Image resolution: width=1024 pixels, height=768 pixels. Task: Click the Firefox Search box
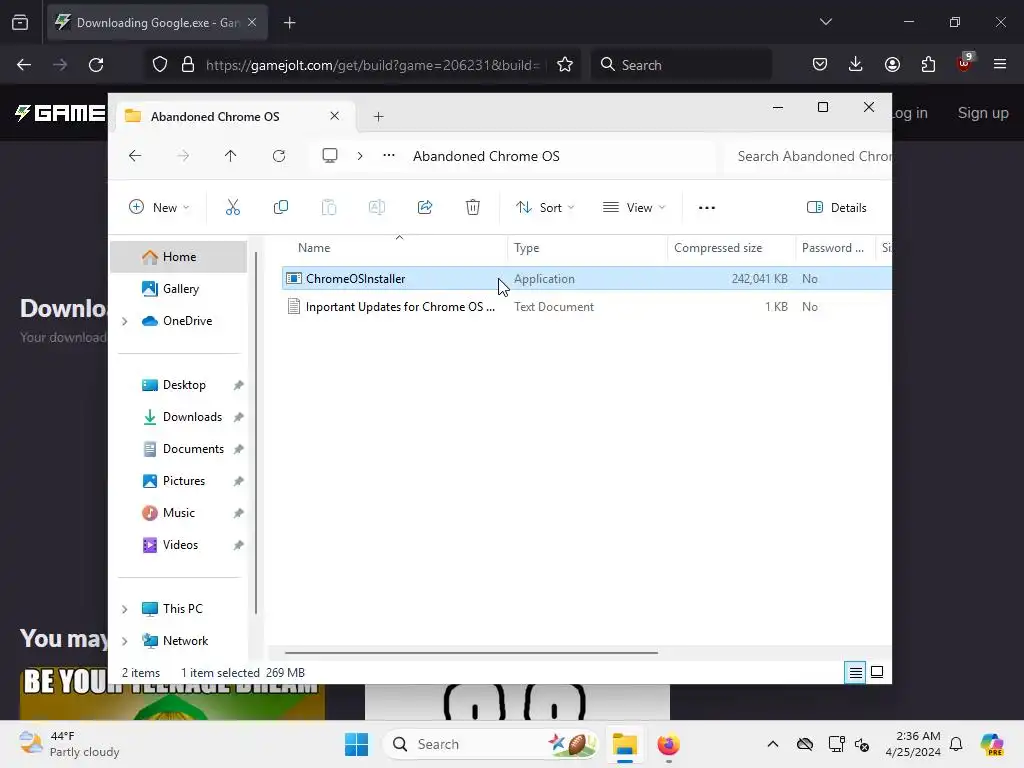click(x=681, y=65)
